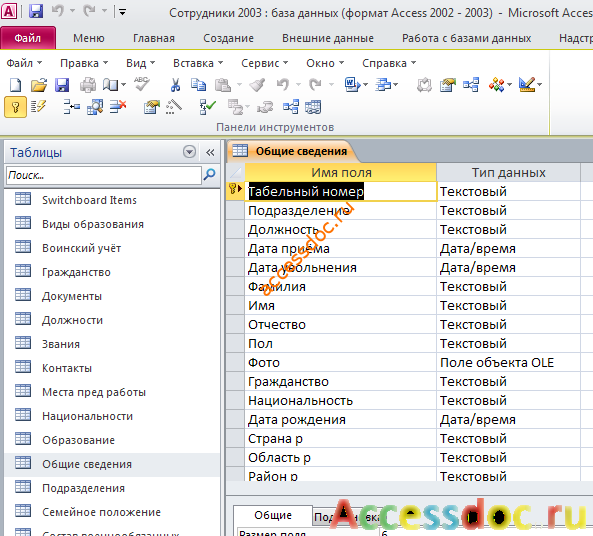This screenshot has height=536, width=593.
Task: Open the Indexes lightning icon
Action: coord(38,107)
